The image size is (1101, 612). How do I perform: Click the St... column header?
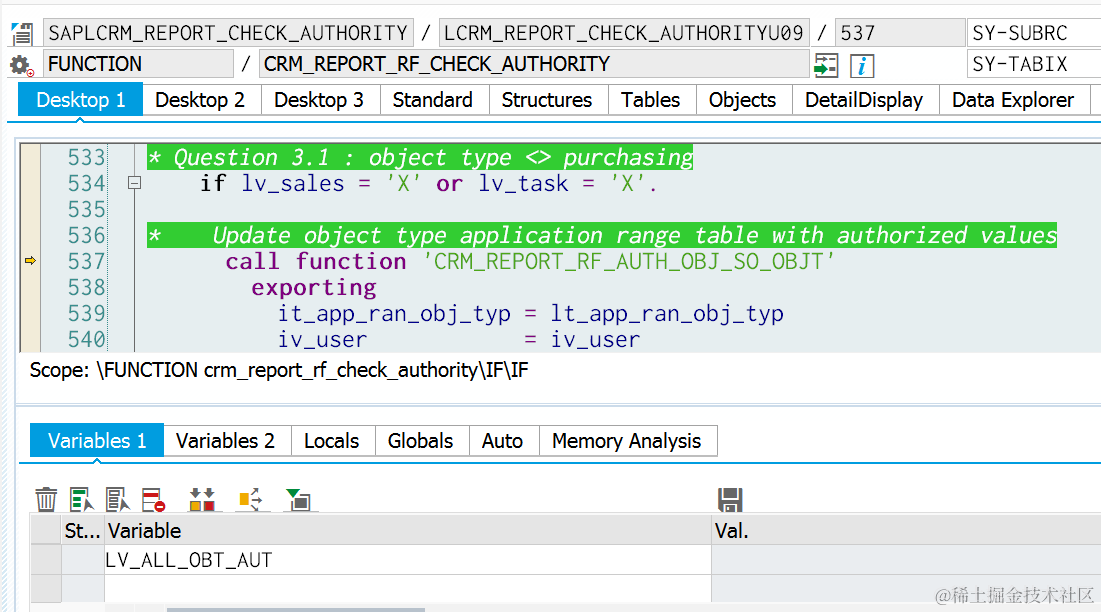pos(83,531)
